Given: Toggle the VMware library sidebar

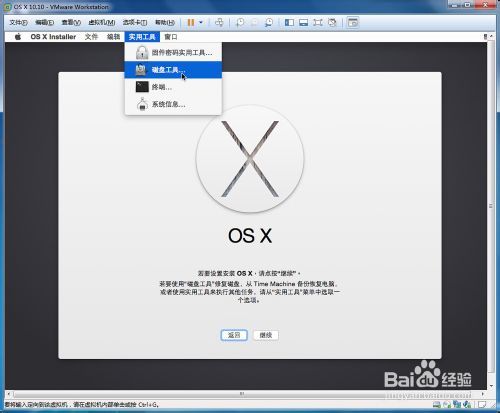Looking at the screenshot, I should point(289,22).
